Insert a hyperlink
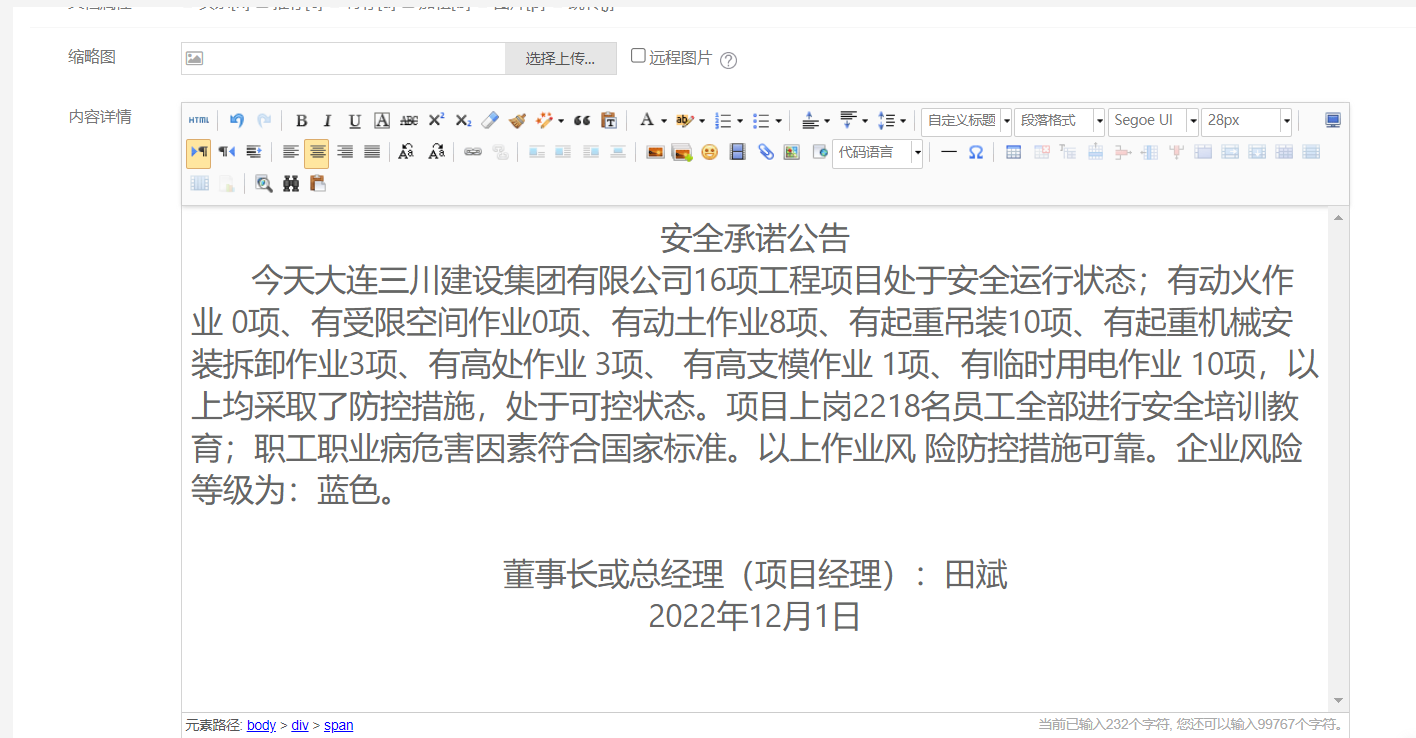 point(472,152)
